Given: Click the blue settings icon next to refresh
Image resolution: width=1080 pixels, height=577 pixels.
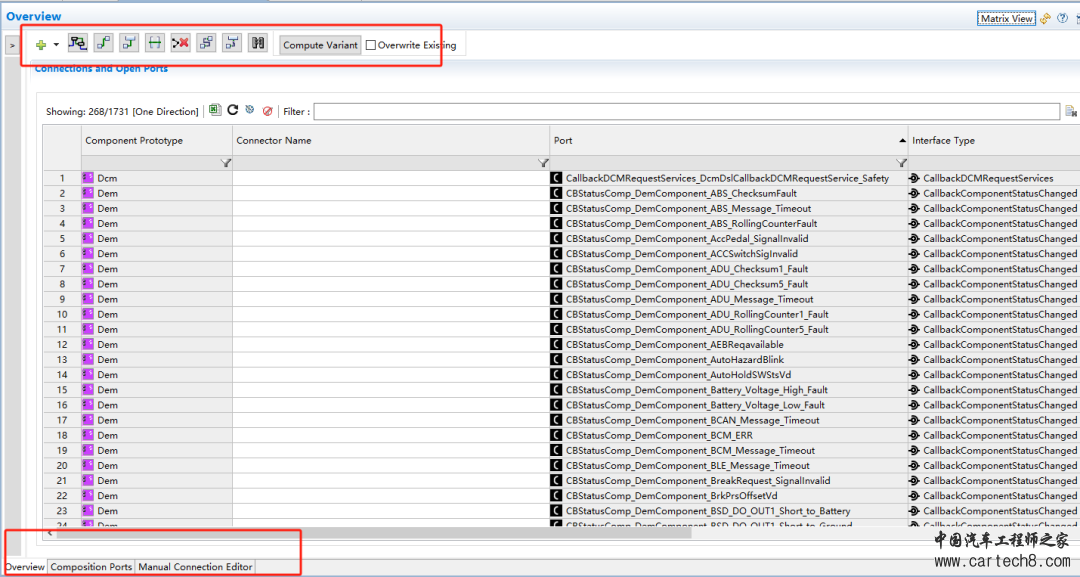Looking at the screenshot, I should (x=250, y=110).
